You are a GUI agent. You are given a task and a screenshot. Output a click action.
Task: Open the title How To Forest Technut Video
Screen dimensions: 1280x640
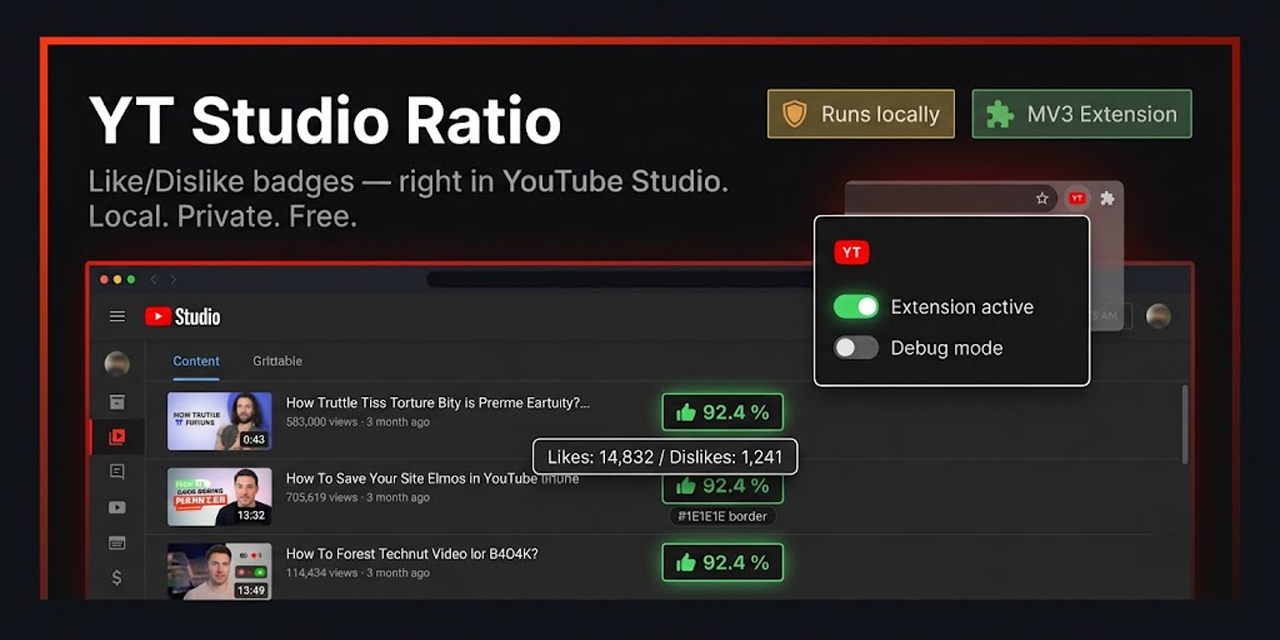[412, 554]
